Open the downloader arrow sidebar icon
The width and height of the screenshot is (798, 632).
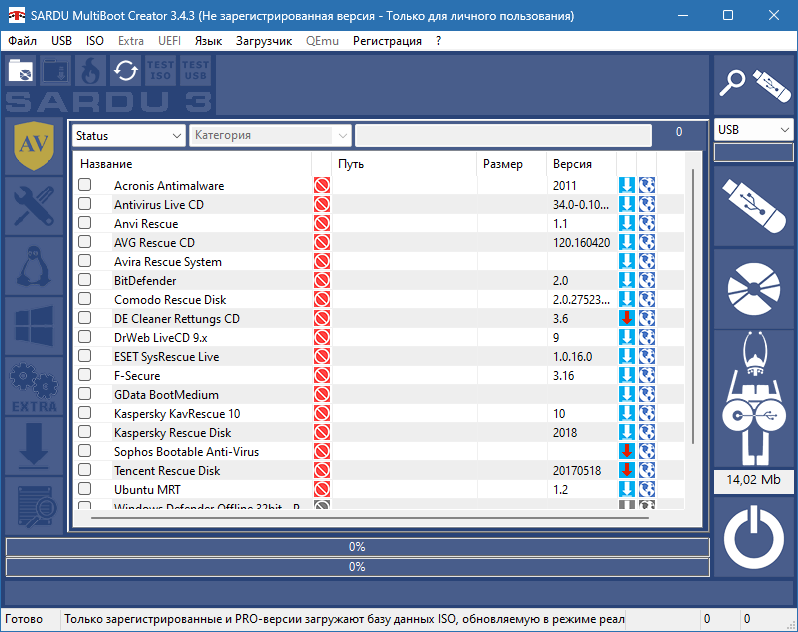(34, 446)
